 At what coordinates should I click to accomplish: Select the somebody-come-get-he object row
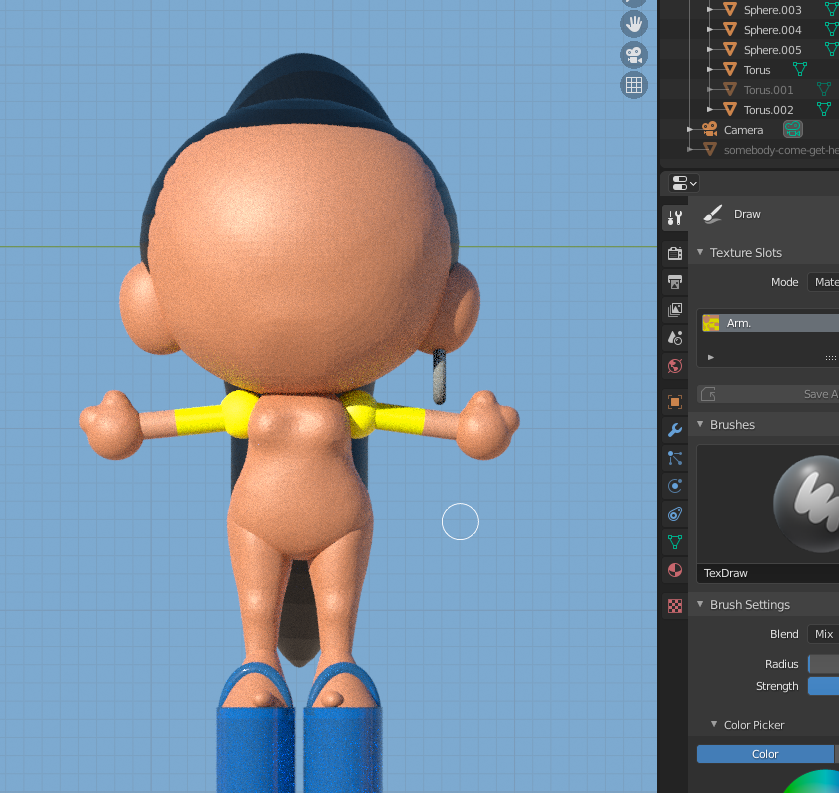coord(781,150)
